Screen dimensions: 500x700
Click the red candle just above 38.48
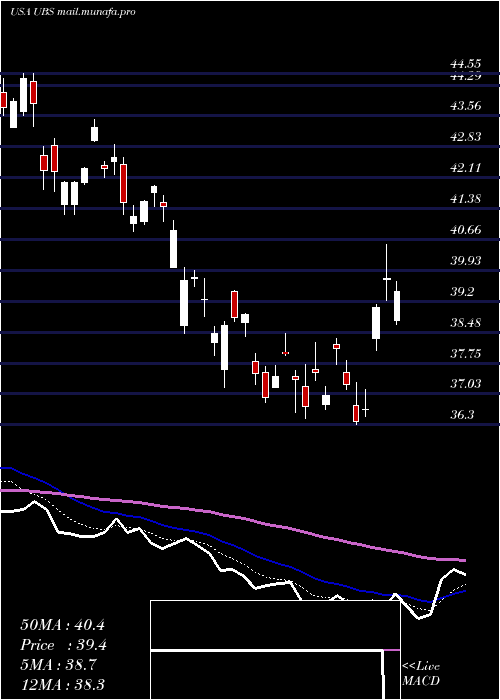click(x=234, y=304)
